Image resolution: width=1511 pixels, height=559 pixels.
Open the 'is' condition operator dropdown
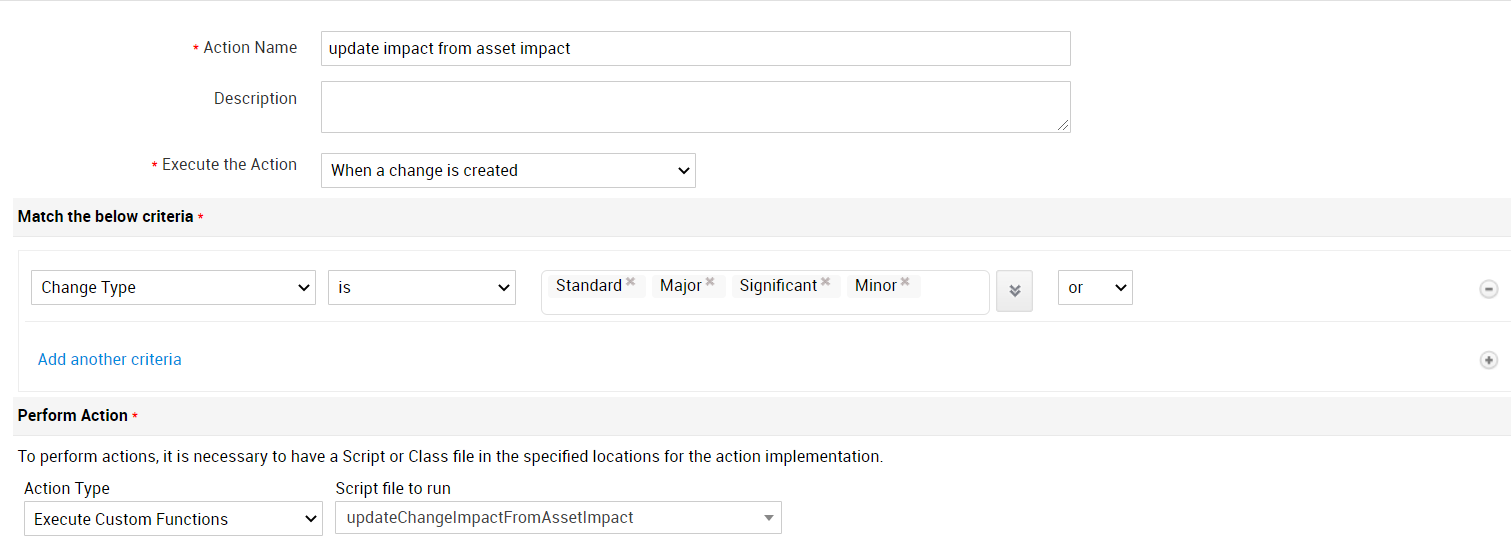pyautogui.click(x=421, y=288)
